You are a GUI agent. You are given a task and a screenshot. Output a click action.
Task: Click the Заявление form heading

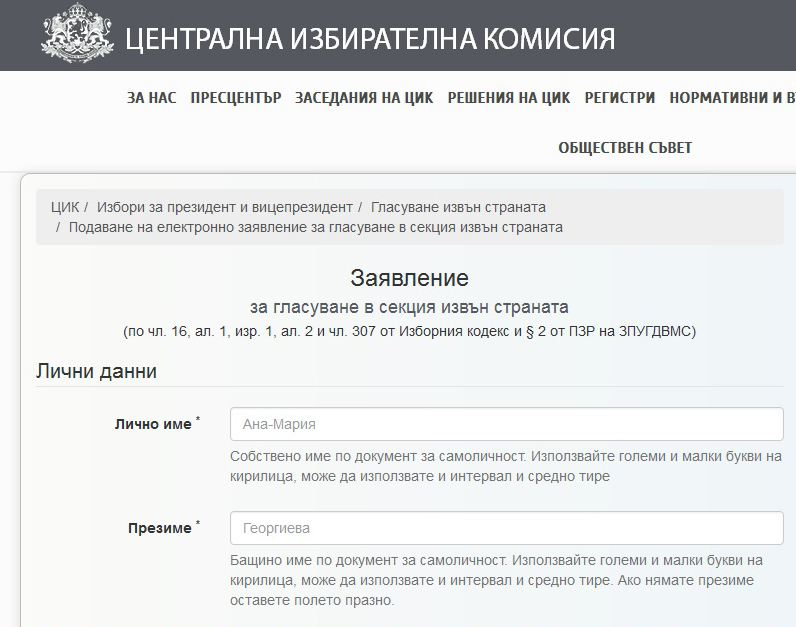pyautogui.click(x=409, y=278)
